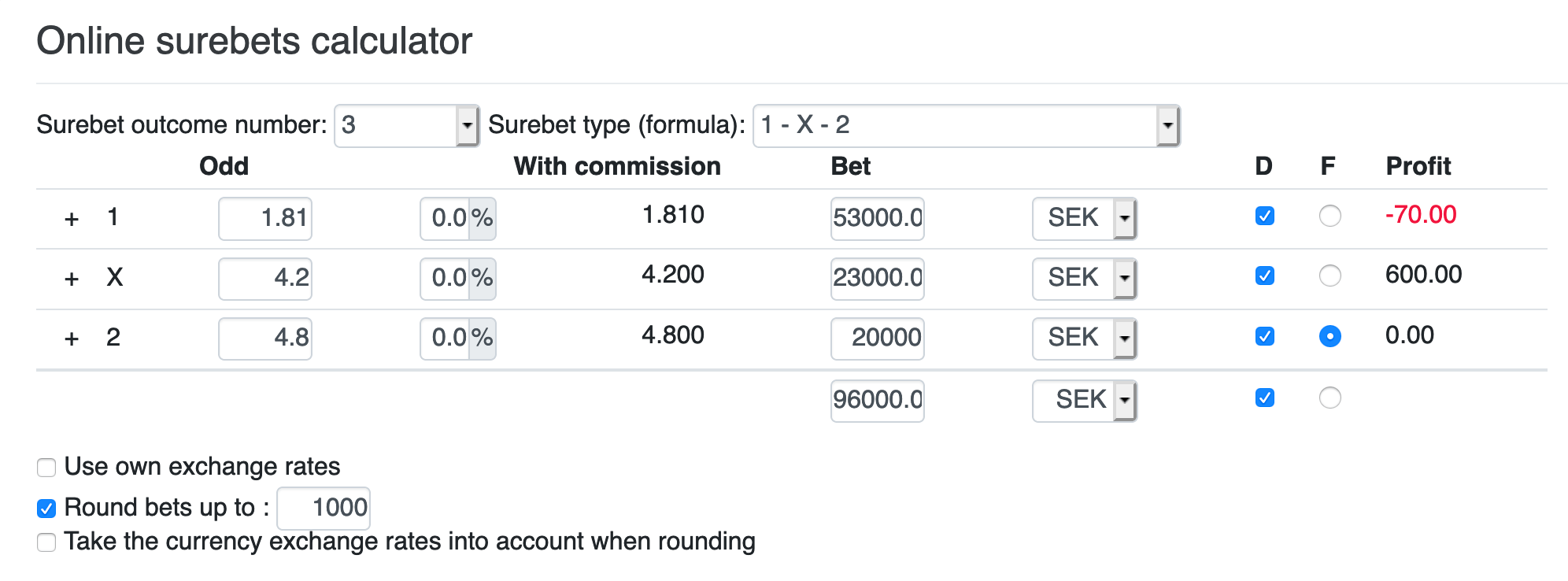Viewport: 1568px width, 581px height.
Task: Open the Surebet outcome number dropdown
Action: 468,125
